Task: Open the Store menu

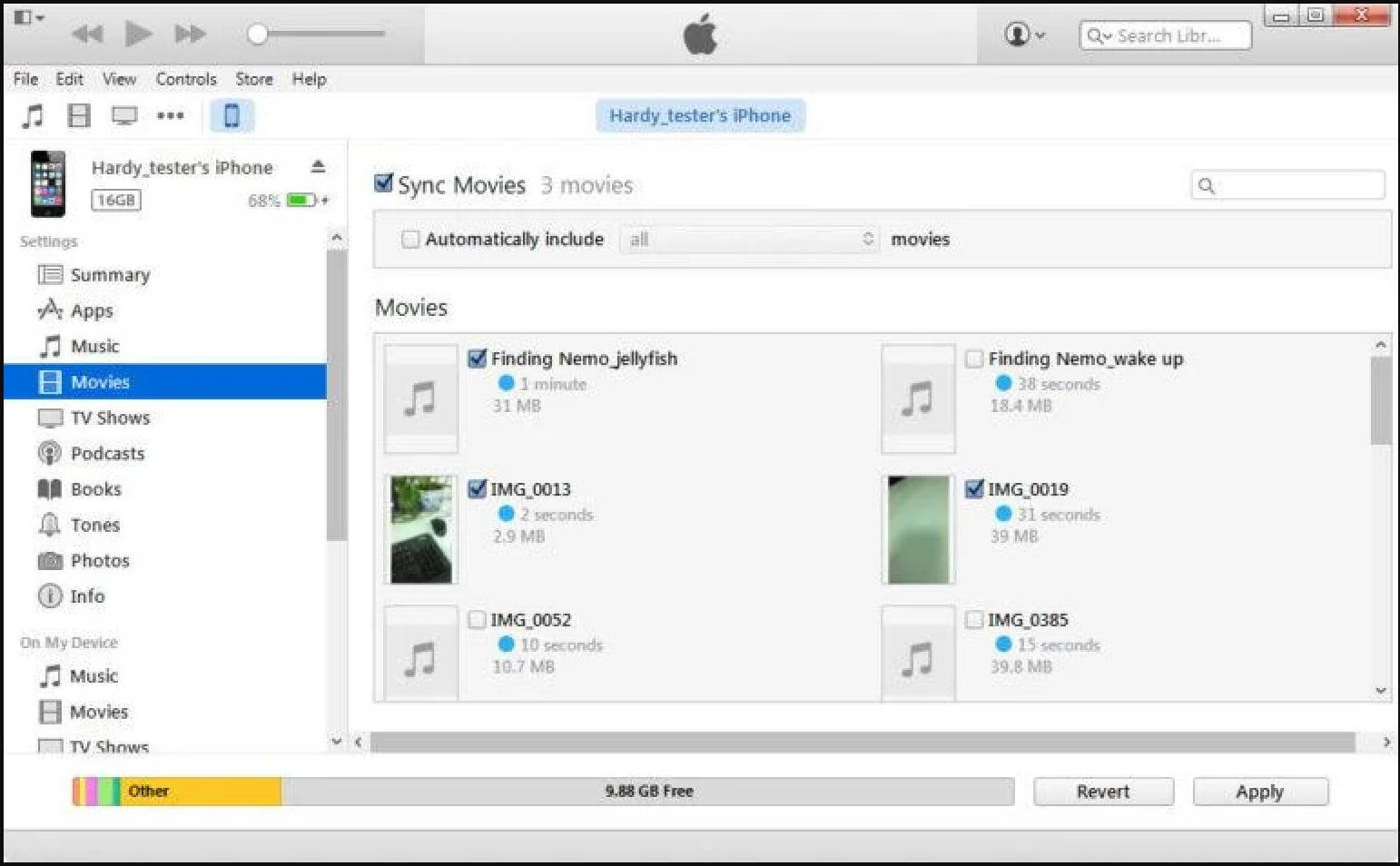Action: [254, 79]
